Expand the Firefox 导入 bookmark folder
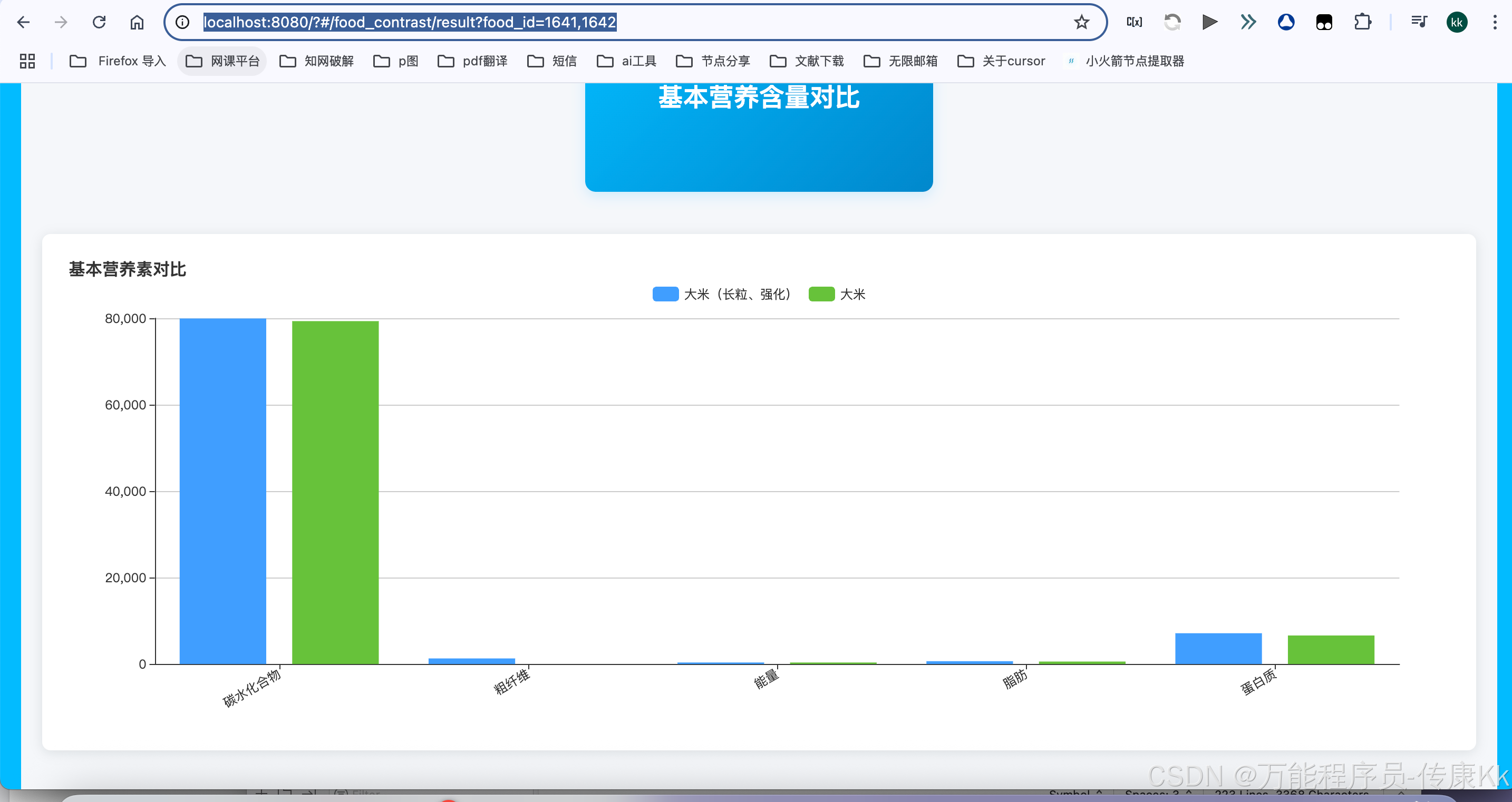Viewport: 1512px width, 802px height. 118,61
